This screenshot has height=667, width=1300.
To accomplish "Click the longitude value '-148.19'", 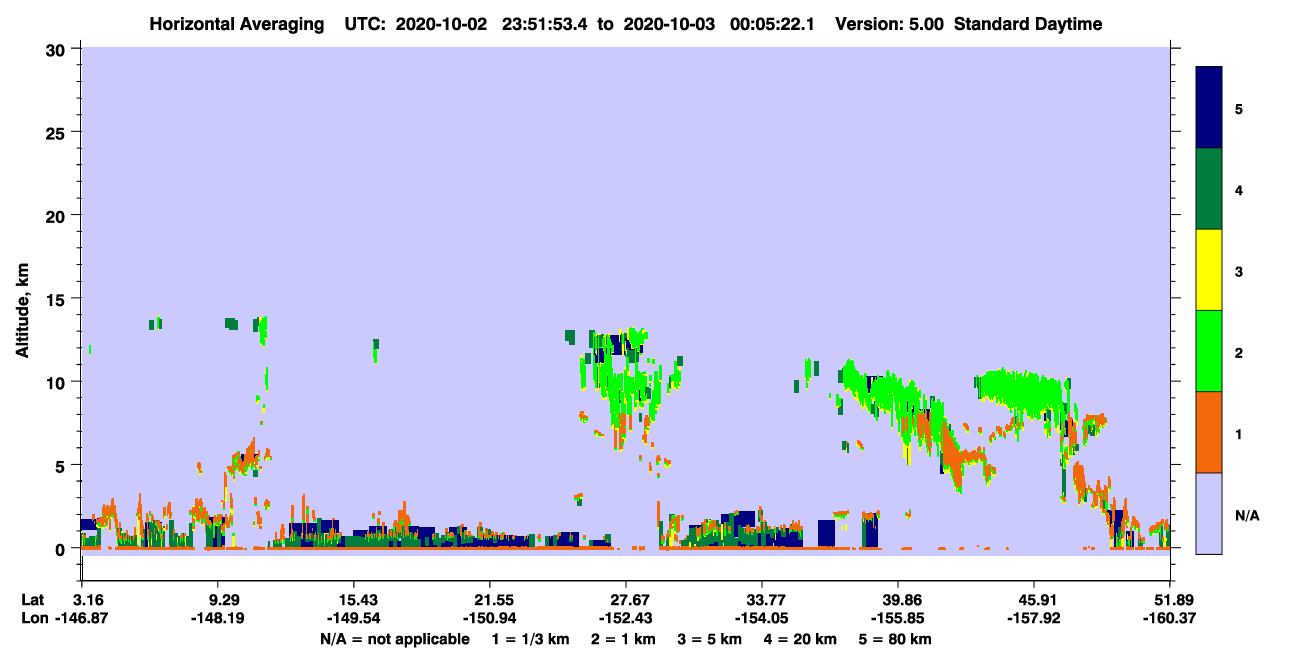I will (x=218, y=618).
